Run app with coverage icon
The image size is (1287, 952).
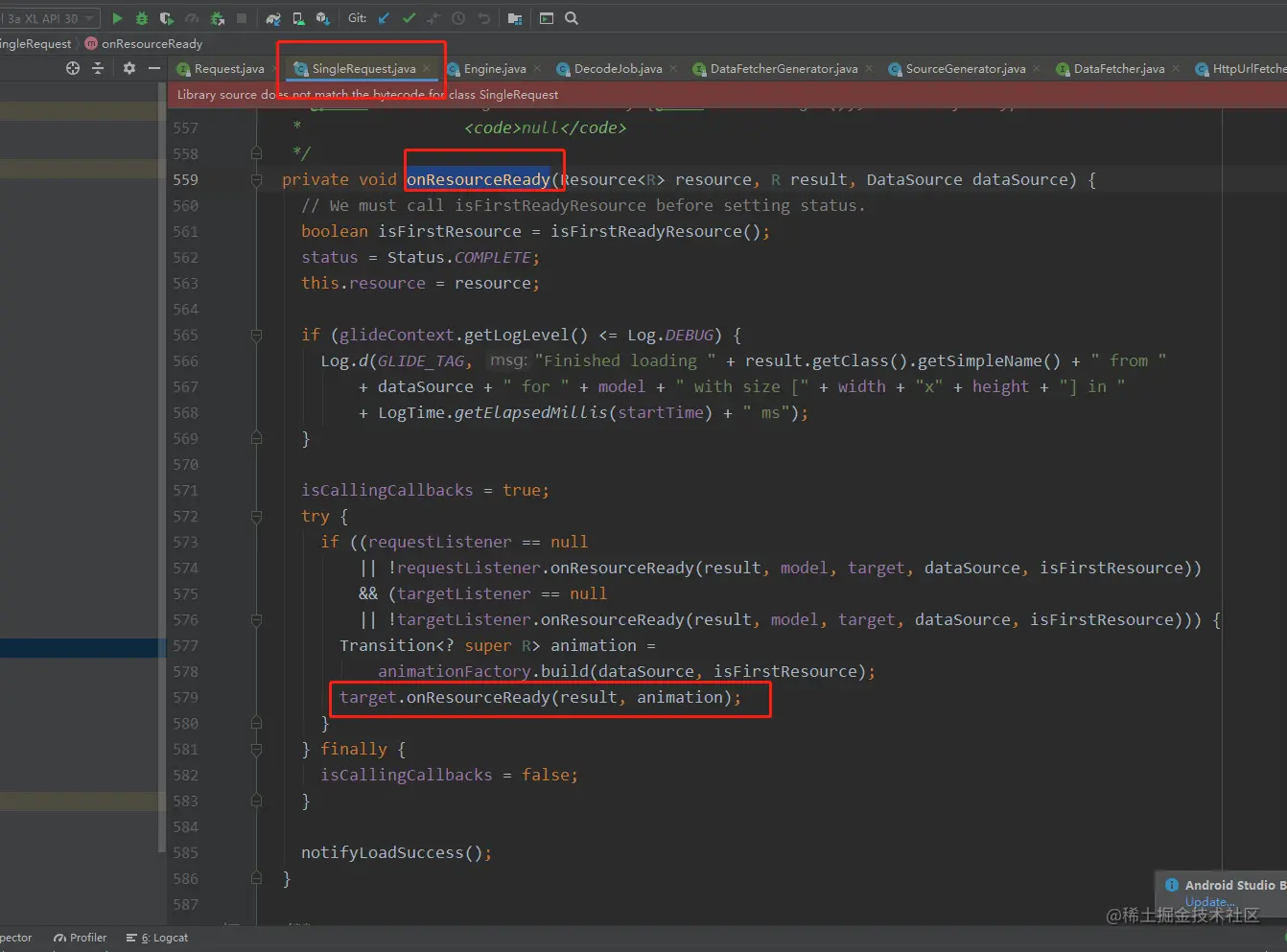click(x=167, y=18)
